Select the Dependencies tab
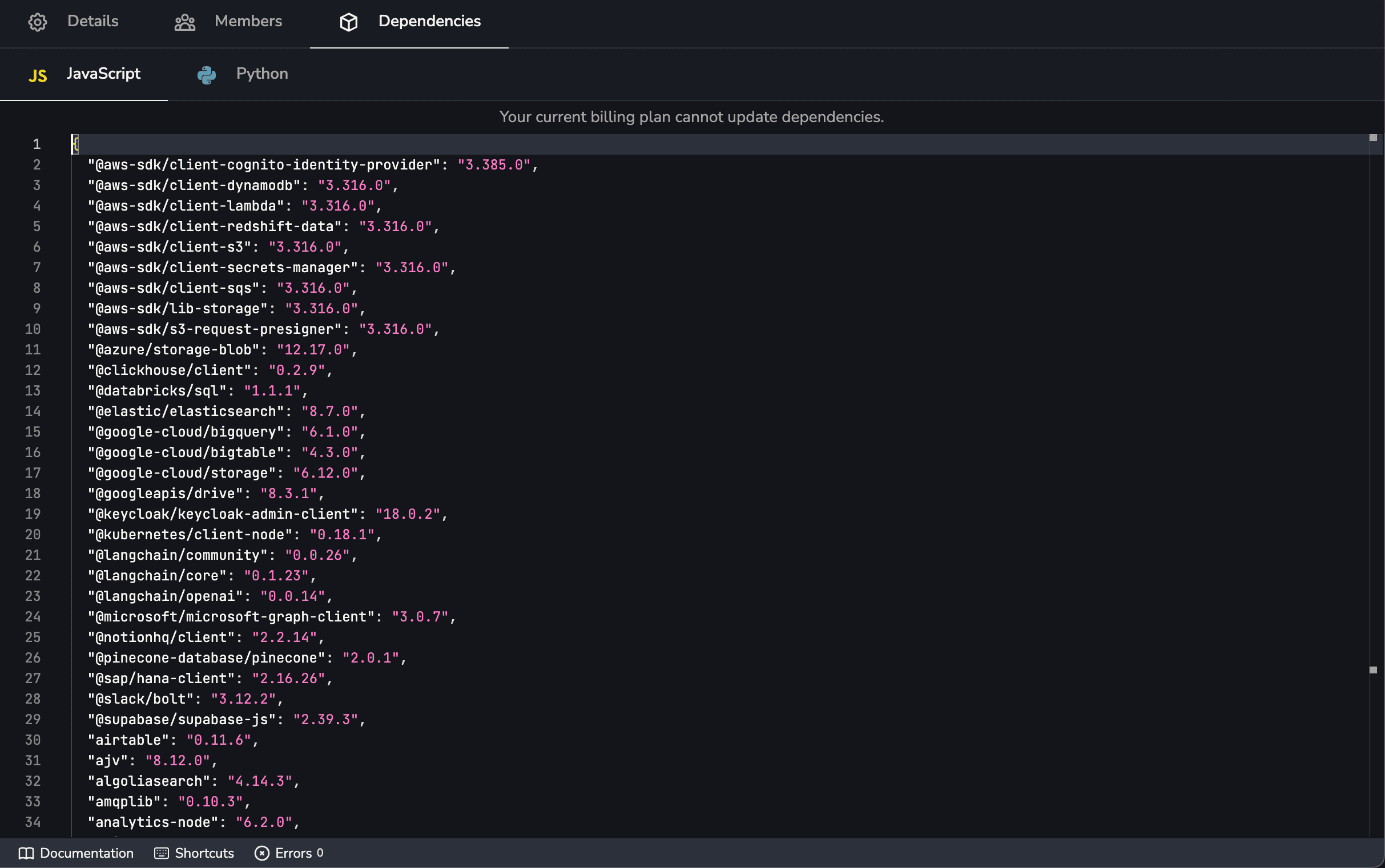This screenshot has height=868, width=1385. point(409,22)
